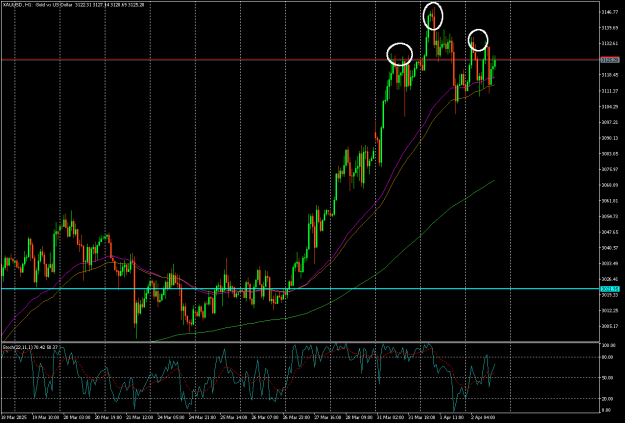Click the 20.00 stochastic level label
Screen dimensions: 625x423
(x=606, y=398)
